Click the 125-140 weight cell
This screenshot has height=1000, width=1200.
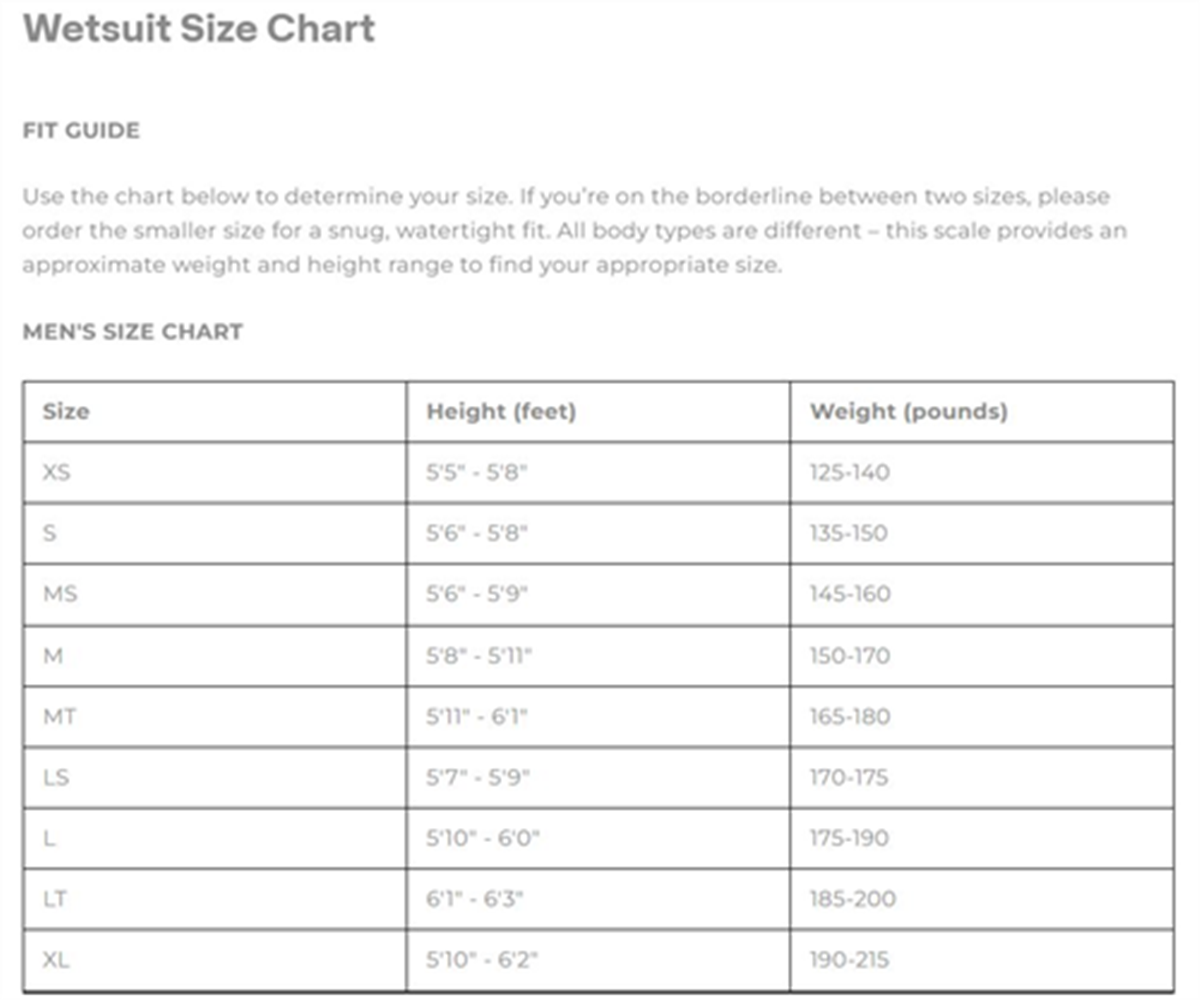pyautogui.click(x=849, y=472)
